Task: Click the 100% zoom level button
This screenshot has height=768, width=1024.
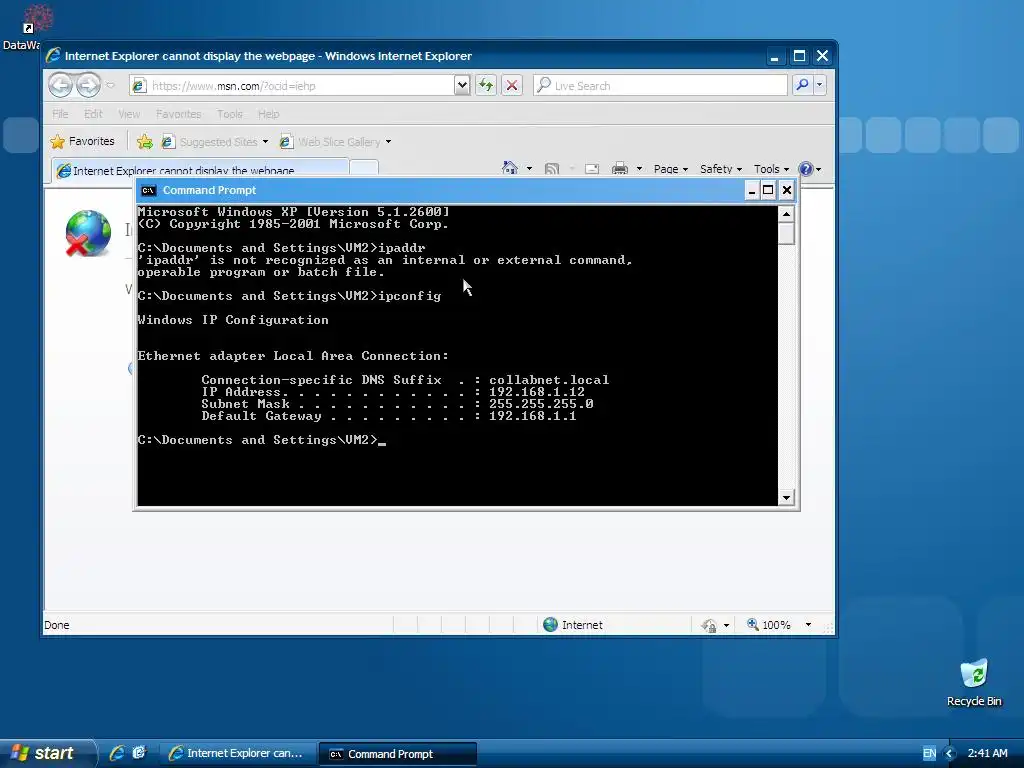Action: point(769,625)
